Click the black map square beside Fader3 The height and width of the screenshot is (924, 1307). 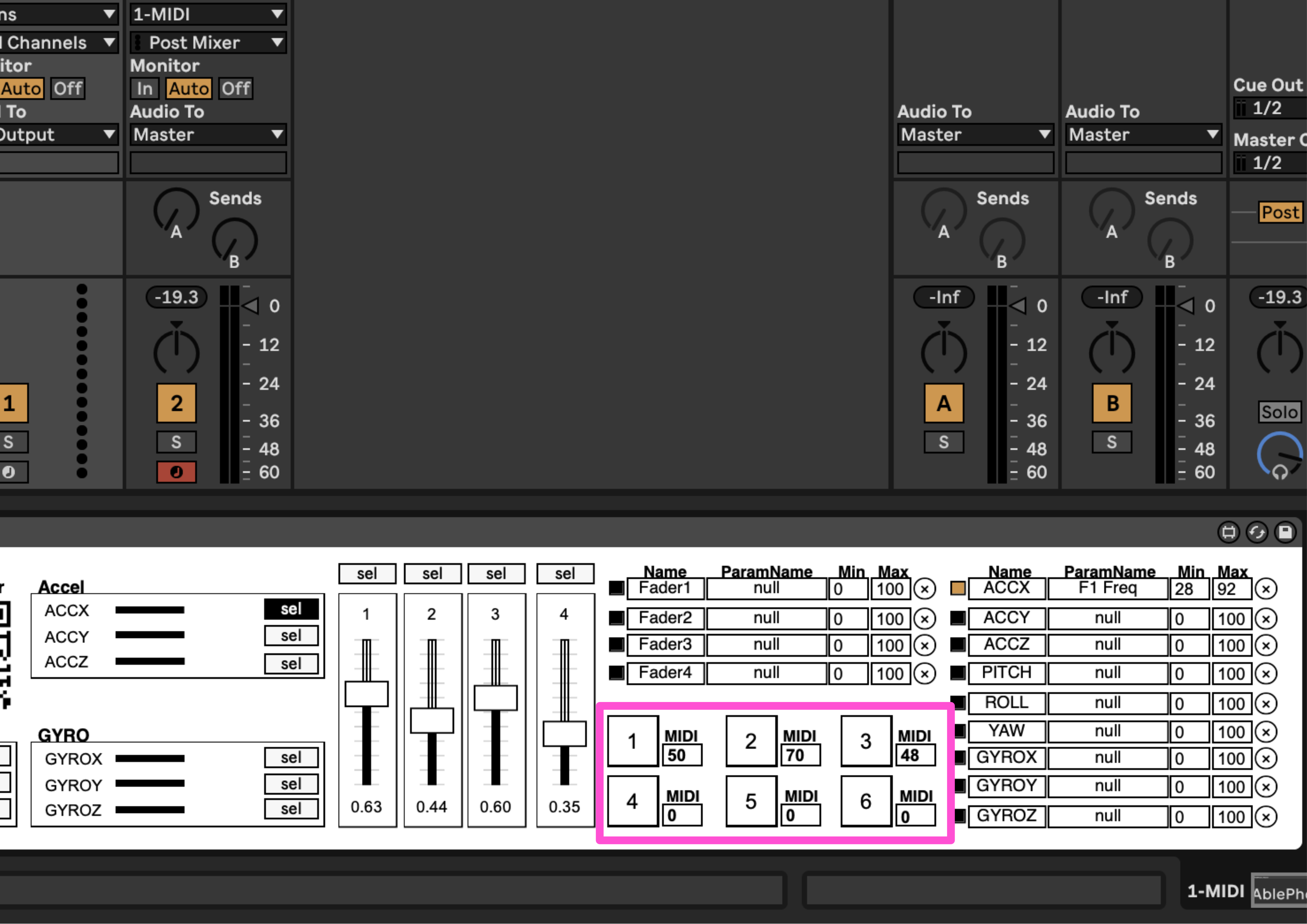pyautogui.click(x=617, y=644)
